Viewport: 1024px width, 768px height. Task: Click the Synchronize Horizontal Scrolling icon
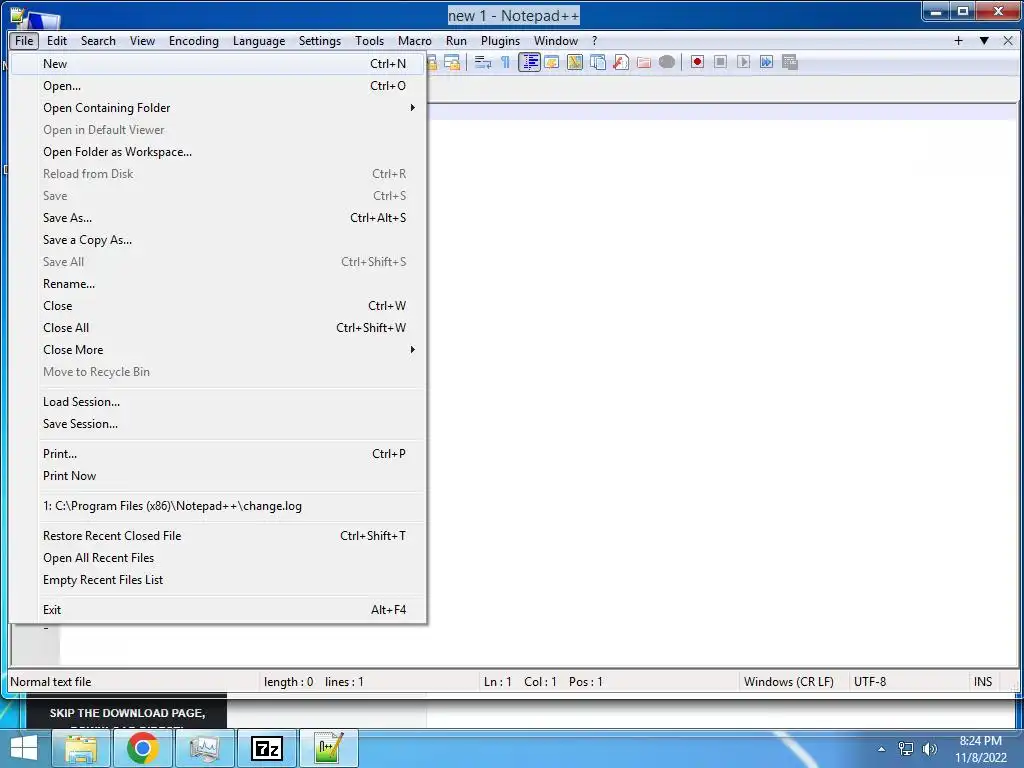click(x=452, y=62)
